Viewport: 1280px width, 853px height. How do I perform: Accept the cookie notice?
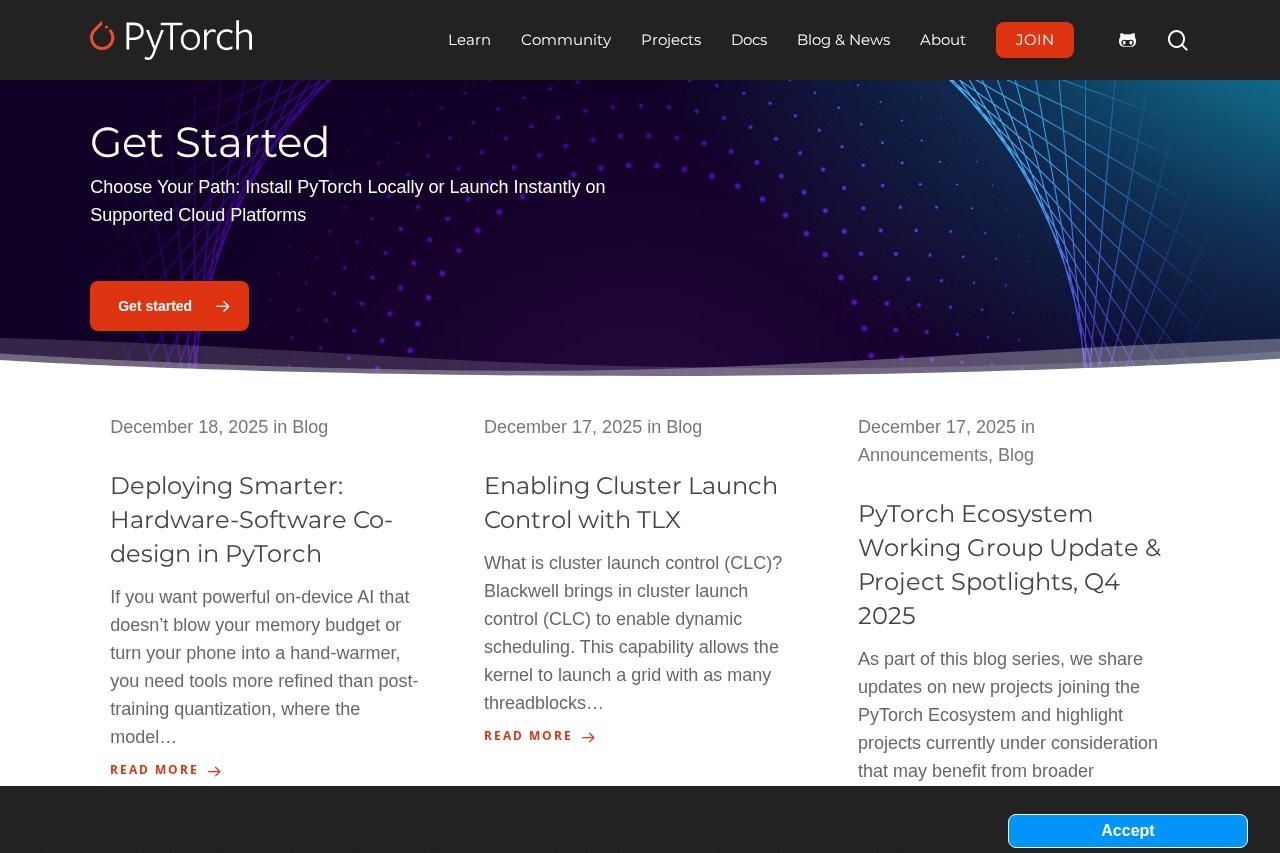click(1127, 830)
